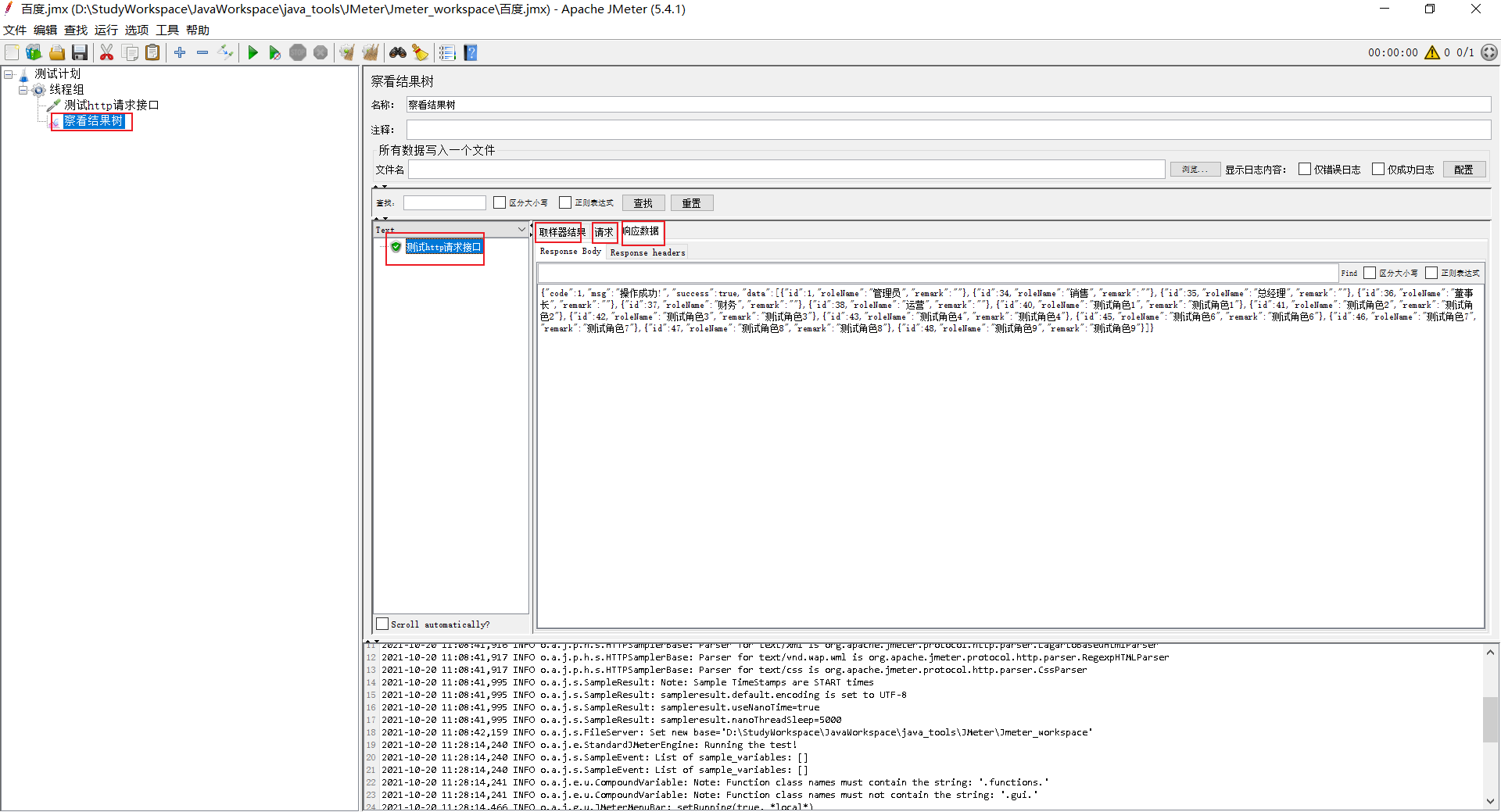
Task: Save the test plan with floppy icon
Action: tap(79, 52)
